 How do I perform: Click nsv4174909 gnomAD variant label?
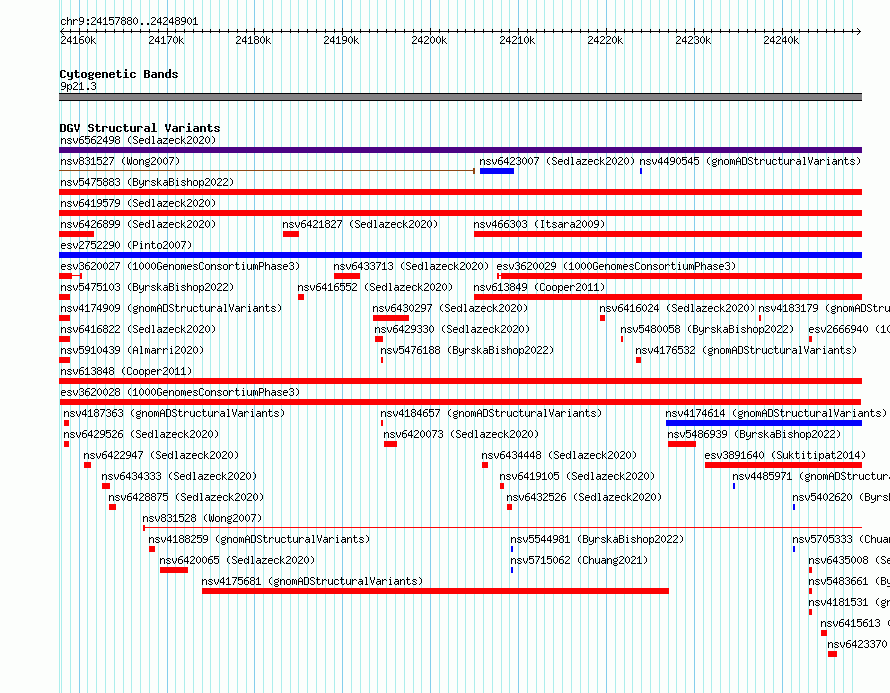171,308
